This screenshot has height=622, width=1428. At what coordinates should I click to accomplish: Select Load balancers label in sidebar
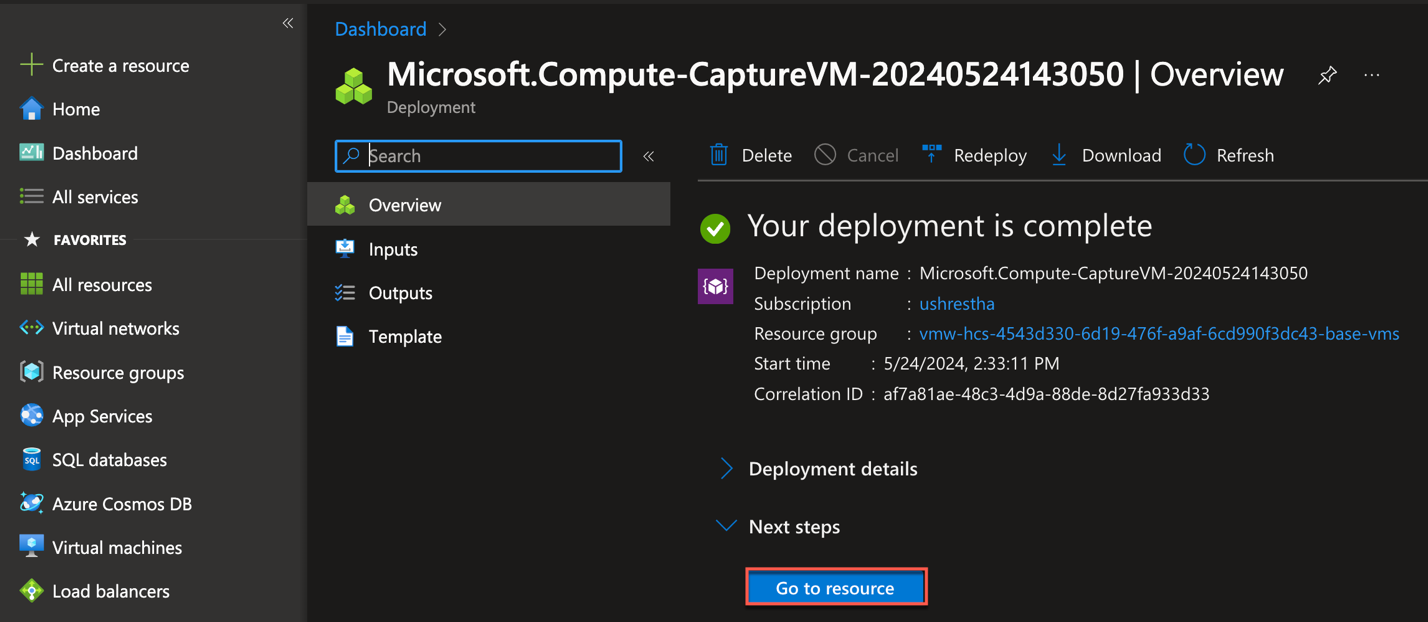tap(111, 592)
